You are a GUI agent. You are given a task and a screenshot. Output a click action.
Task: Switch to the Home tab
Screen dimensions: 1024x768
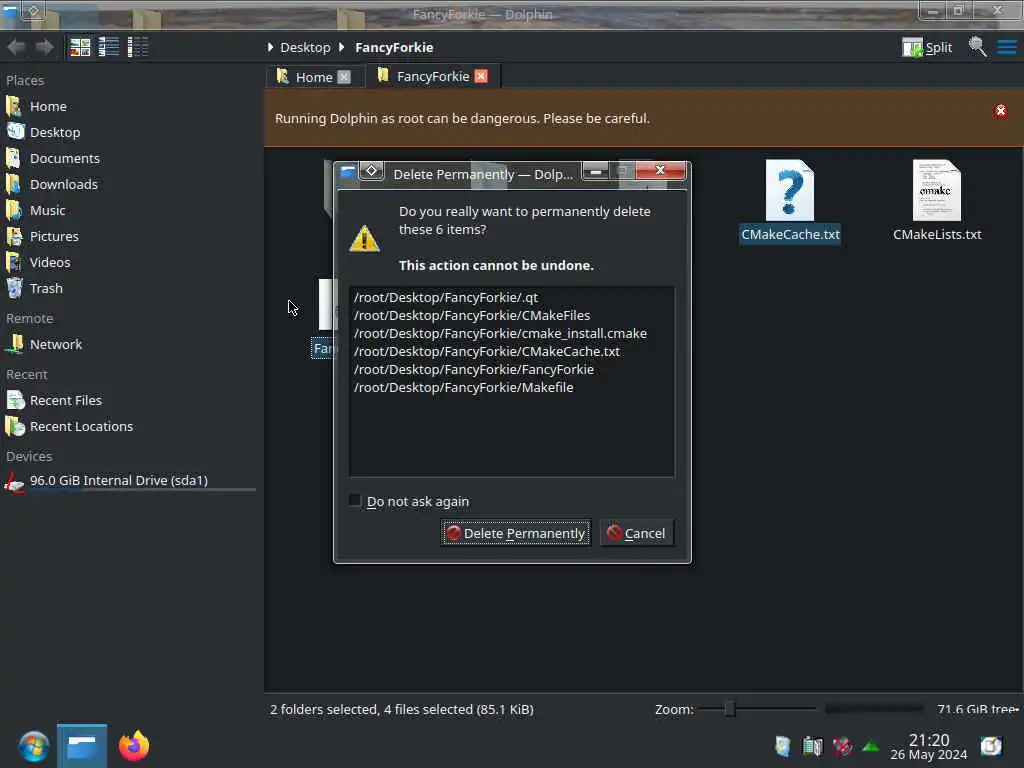click(313, 77)
